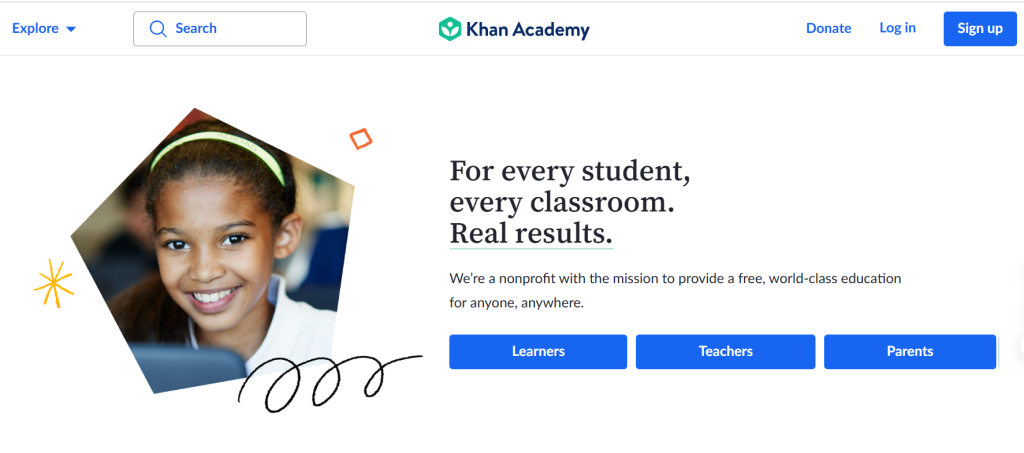
Task: Click the "For every student" headline
Action: tap(569, 172)
